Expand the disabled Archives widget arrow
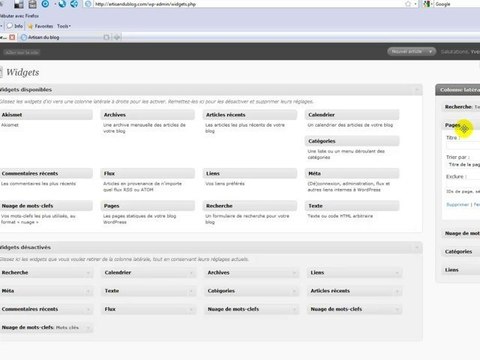480x360 pixels. click(294, 273)
